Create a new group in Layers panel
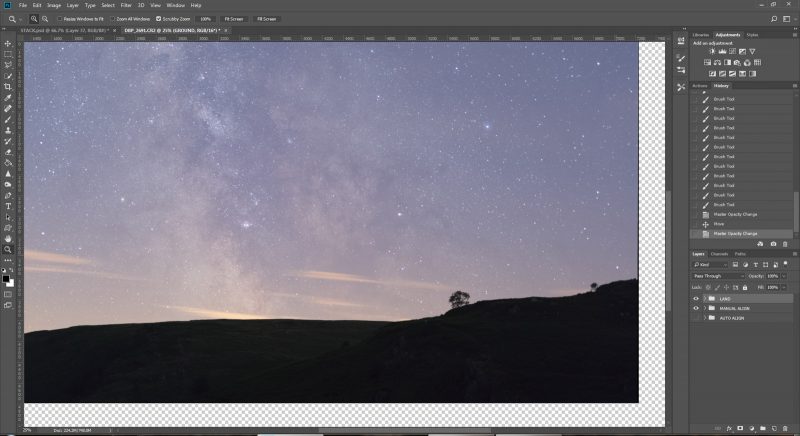This screenshot has width=800, height=436. click(x=763, y=428)
